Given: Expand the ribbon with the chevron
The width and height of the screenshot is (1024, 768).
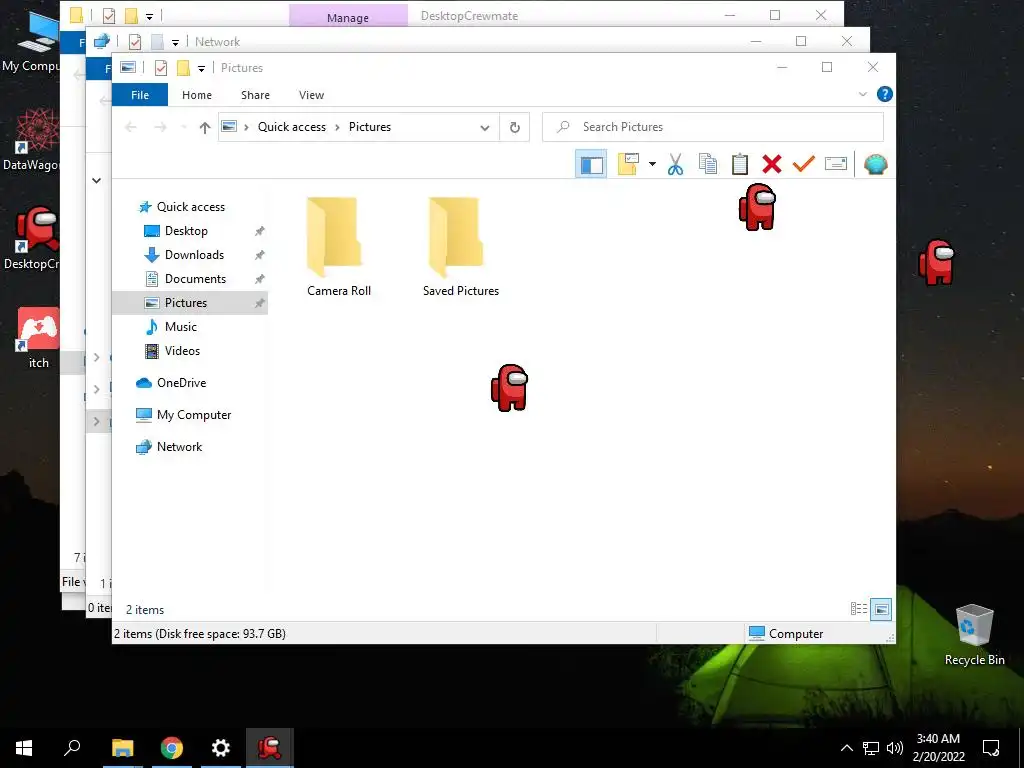Looking at the screenshot, I should (x=862, y=94).
